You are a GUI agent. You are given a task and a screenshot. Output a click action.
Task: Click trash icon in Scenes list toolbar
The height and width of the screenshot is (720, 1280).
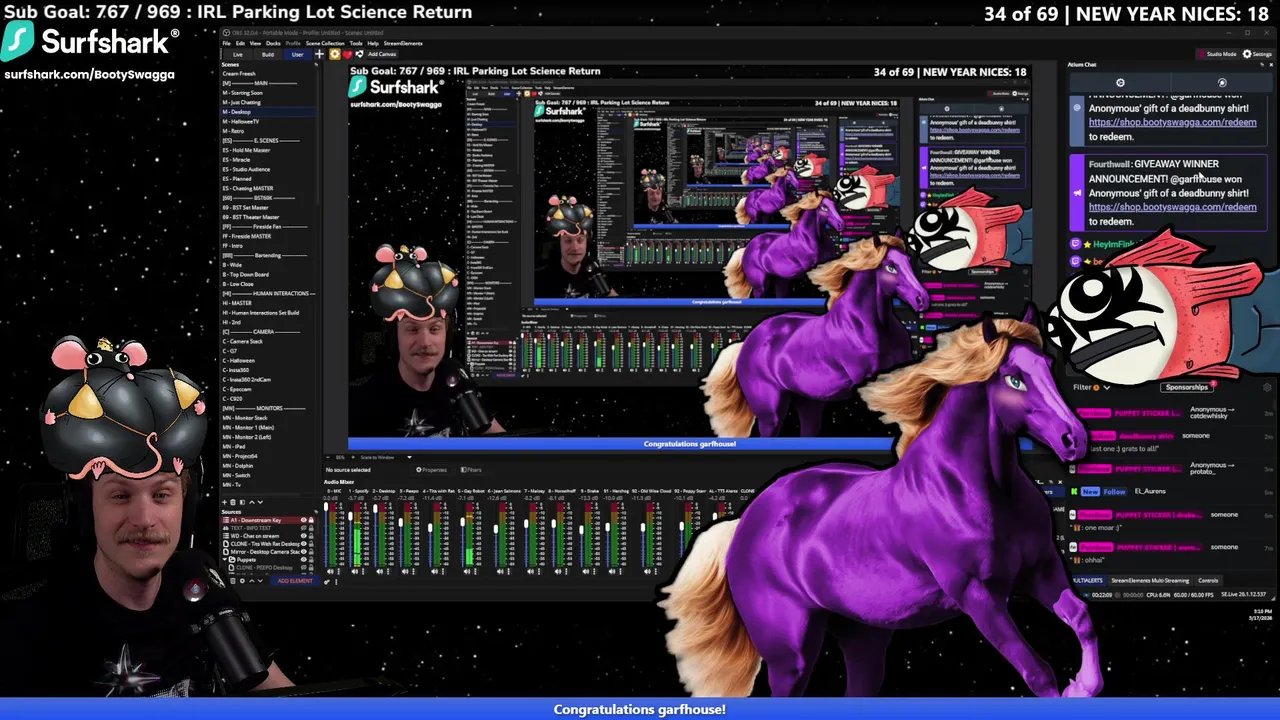pos(233,502)
